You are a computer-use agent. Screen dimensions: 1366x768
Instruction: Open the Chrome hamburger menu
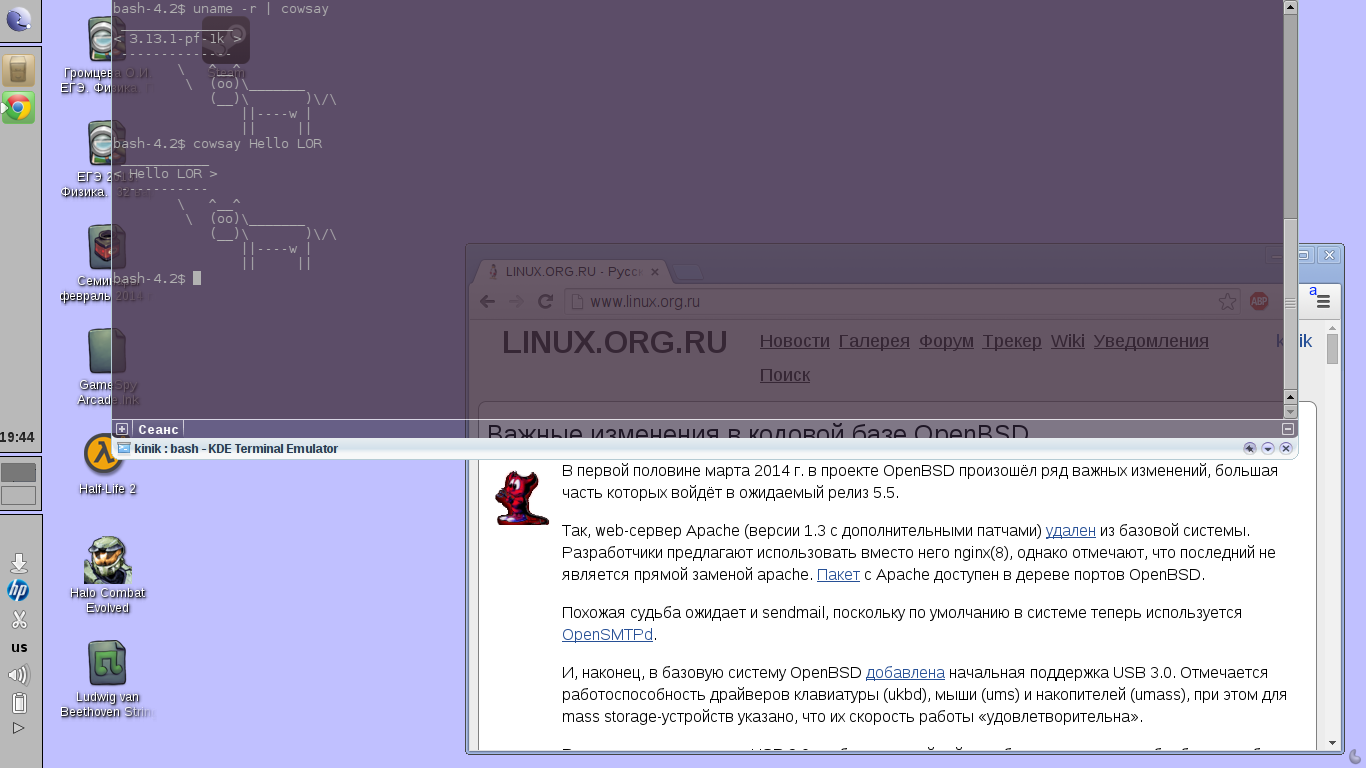coord(1323,301)
